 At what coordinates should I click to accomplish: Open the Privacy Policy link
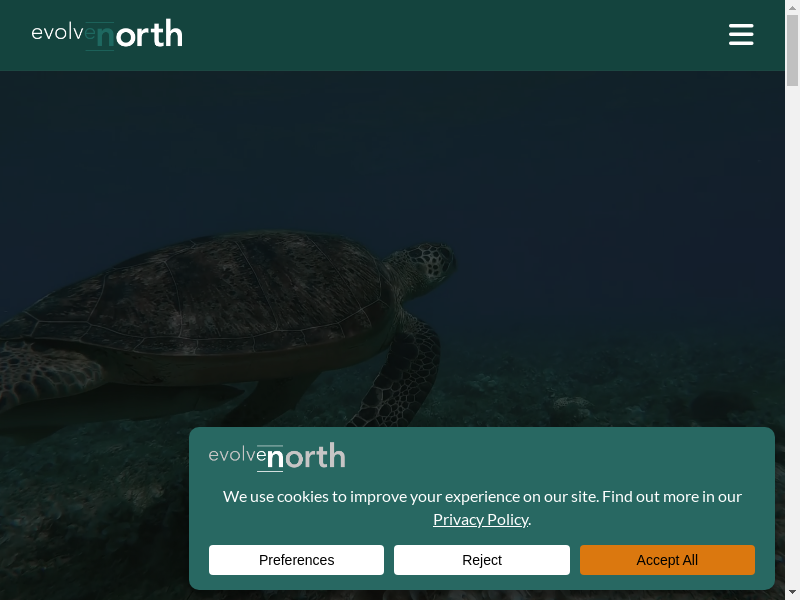pos(481,519)
